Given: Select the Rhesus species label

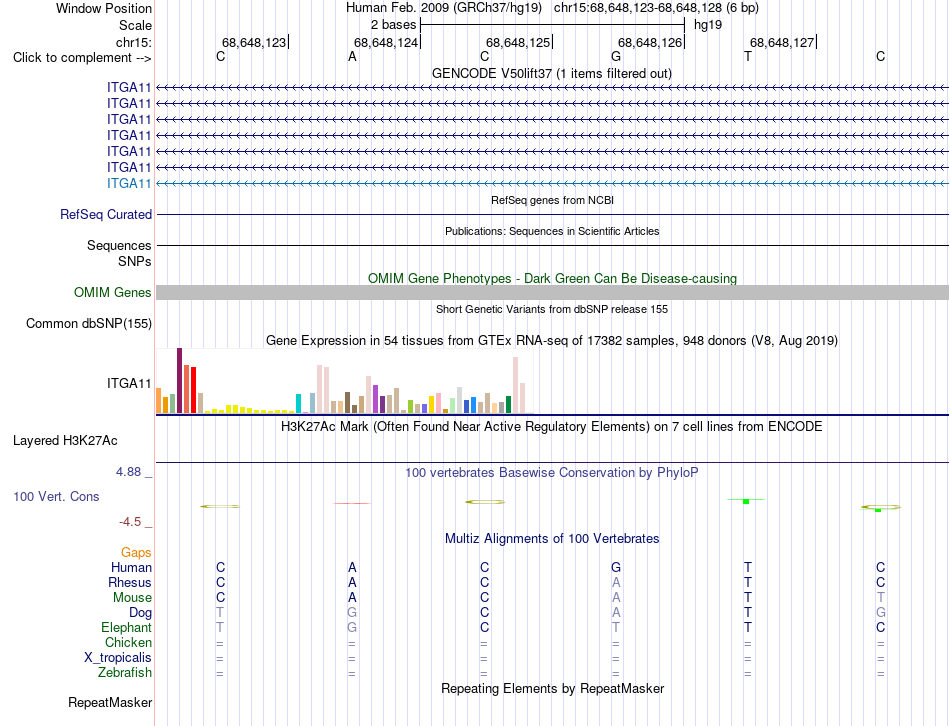Looking at the screenshot, I should pyautogui.click(x=130, y=582).
